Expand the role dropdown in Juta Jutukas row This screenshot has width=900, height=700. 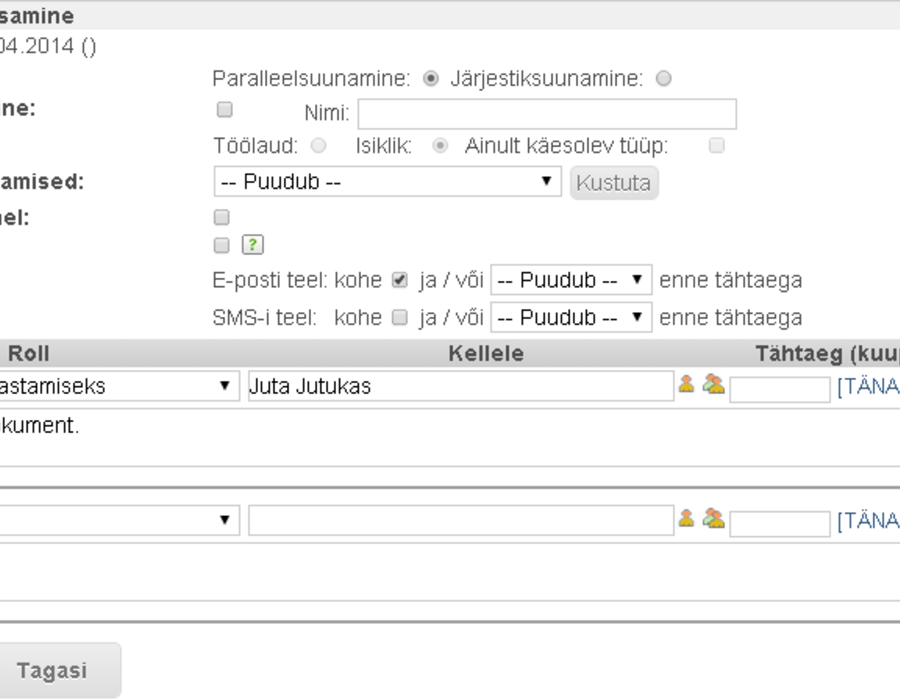[119, 386]
